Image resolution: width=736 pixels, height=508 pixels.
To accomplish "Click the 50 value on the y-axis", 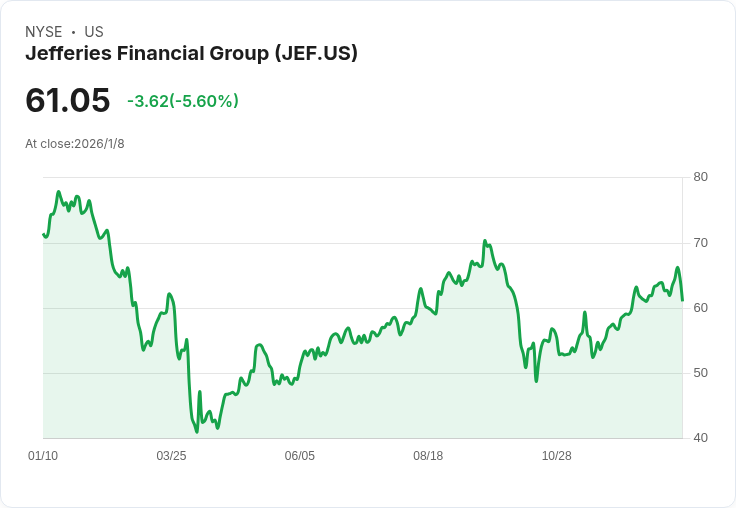I will (700, 373).
